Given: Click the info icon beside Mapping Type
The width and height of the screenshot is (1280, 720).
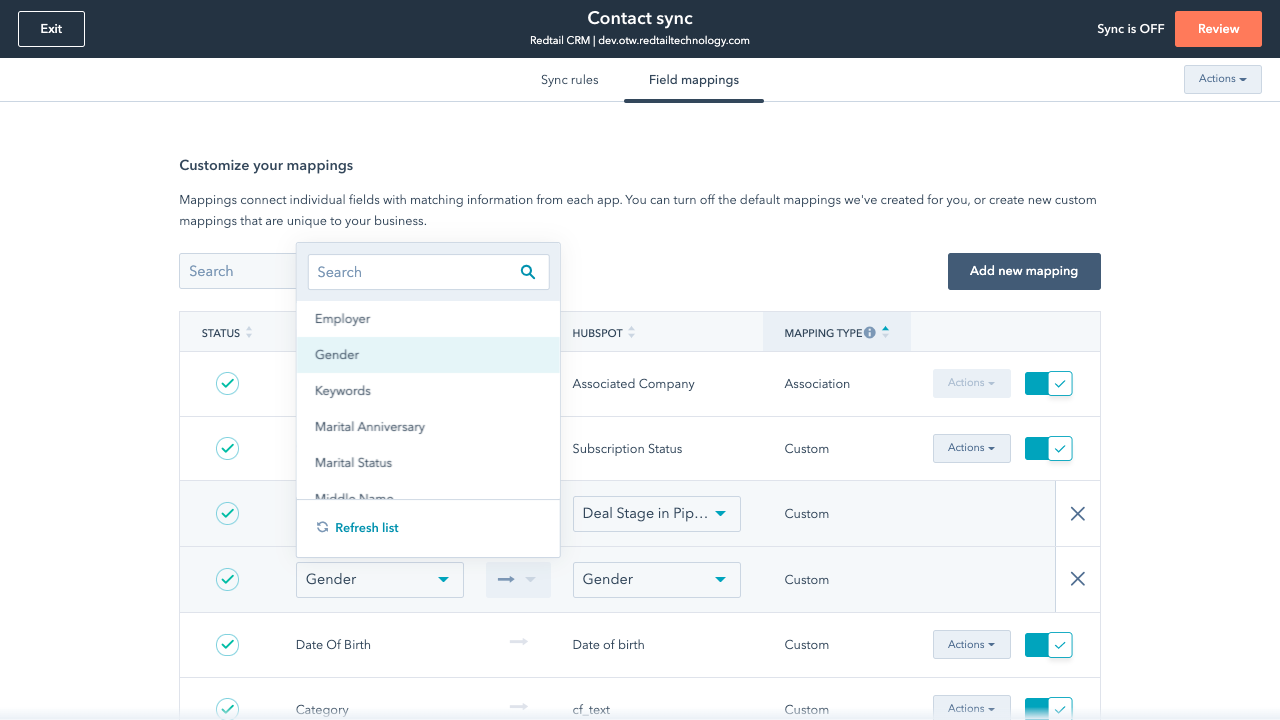Looking at the screenshot, I should coord(870,333).
